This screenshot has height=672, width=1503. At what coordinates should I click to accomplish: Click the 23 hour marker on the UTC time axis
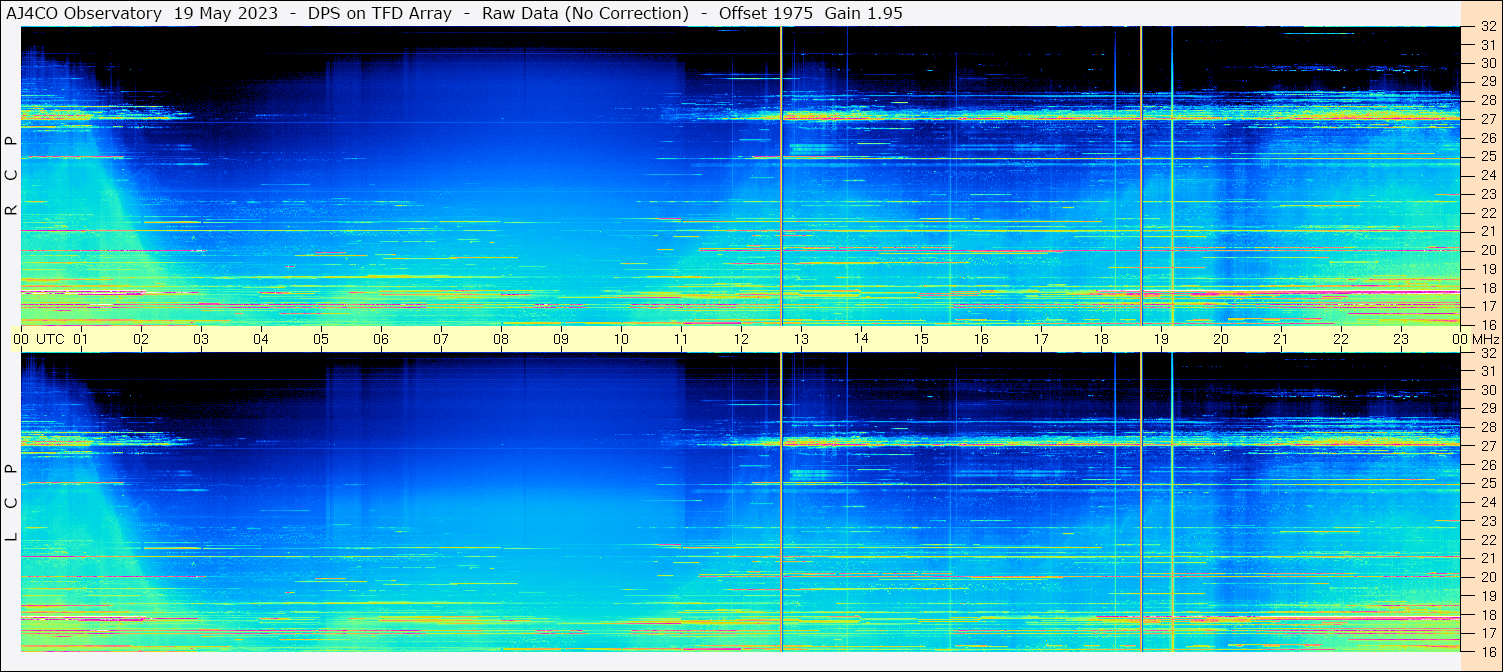[1401, 339]
